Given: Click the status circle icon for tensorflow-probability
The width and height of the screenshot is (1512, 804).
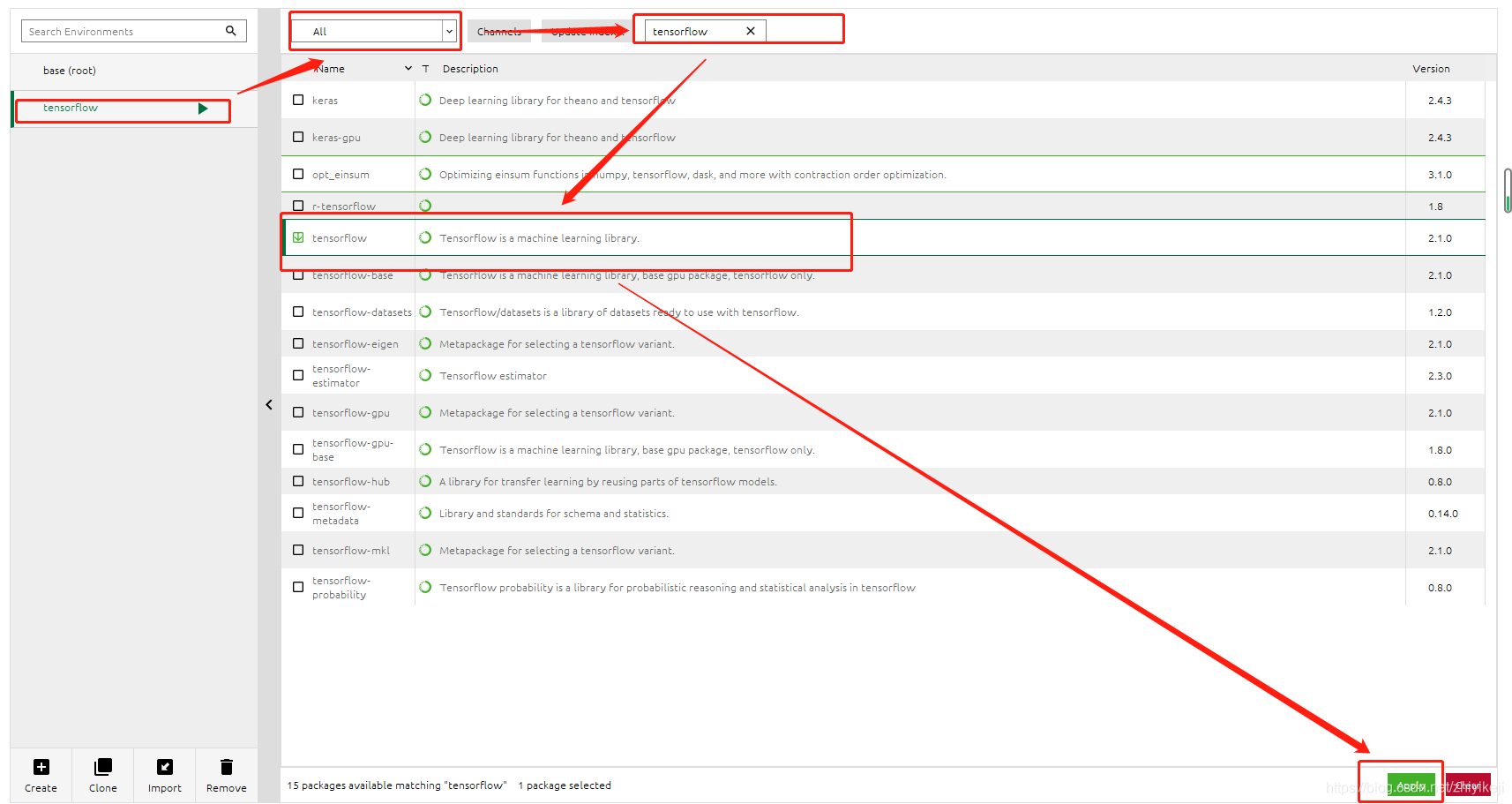Looking at the screenshot, I should (x=425, y=587).
